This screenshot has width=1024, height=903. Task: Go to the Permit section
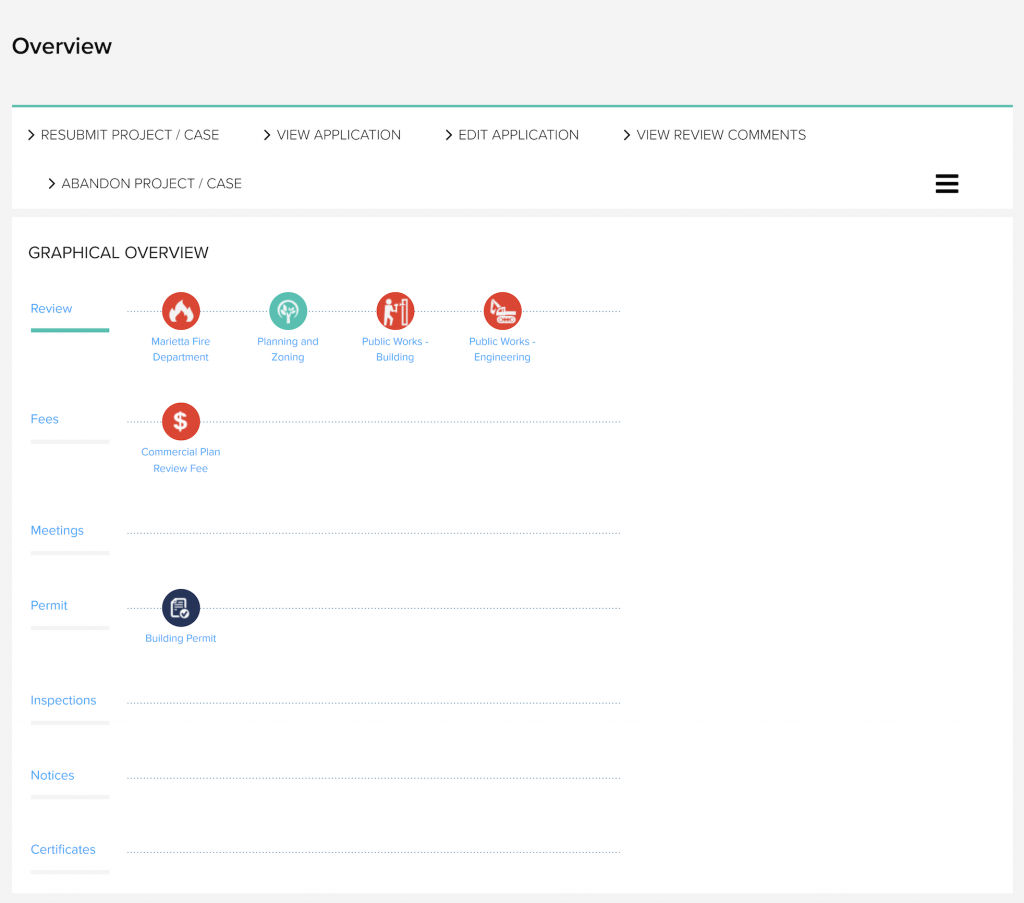(49, 605)
